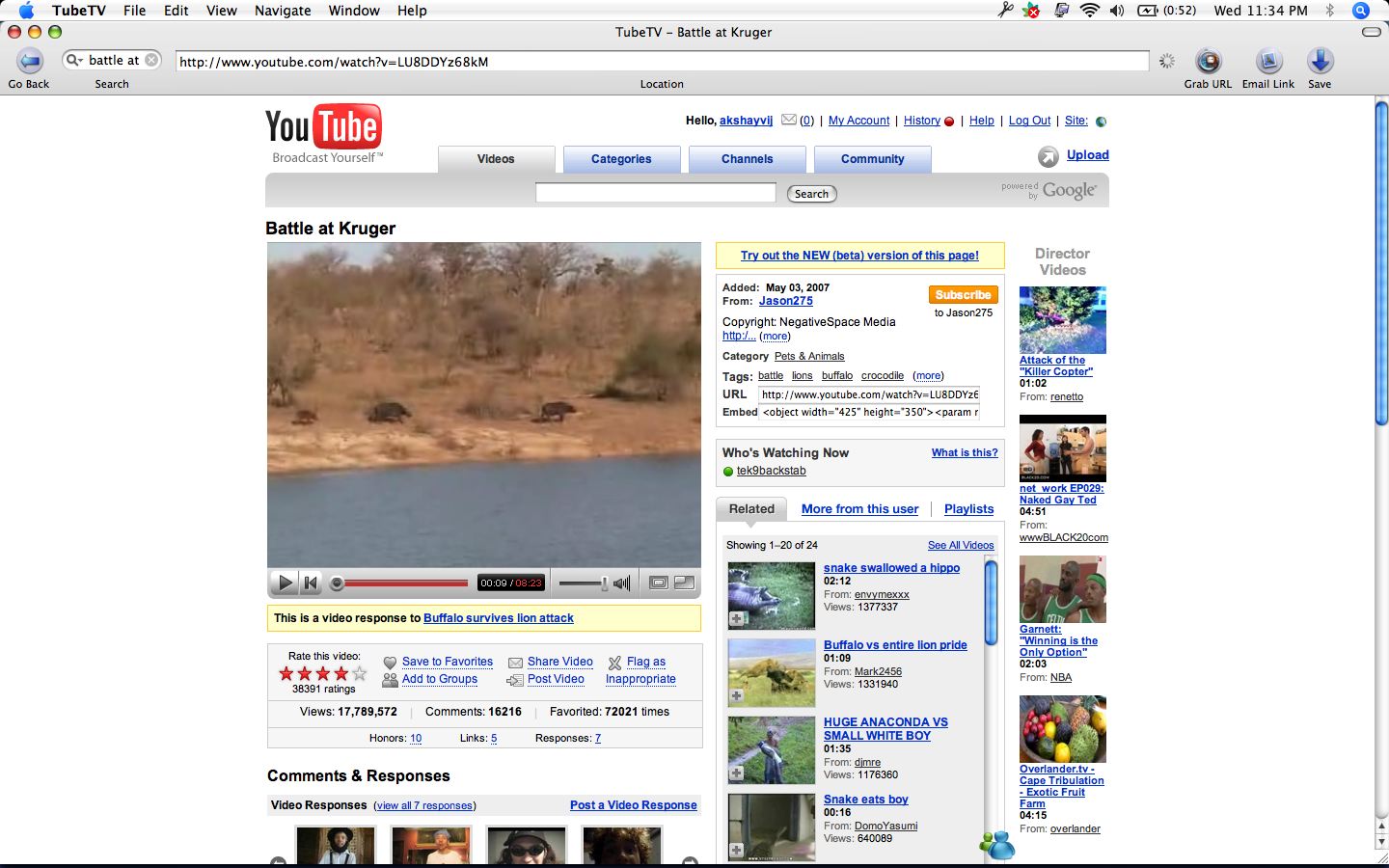Select More from this user tab
Screen dimensions: 1389x868
click(860, 509)
